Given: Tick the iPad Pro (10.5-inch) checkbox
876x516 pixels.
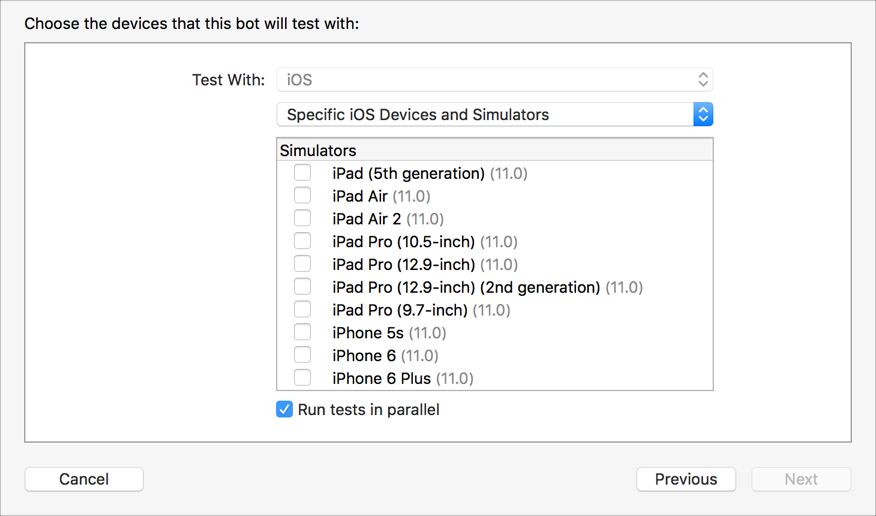Looking at the screenshot, I should point(302,241).
